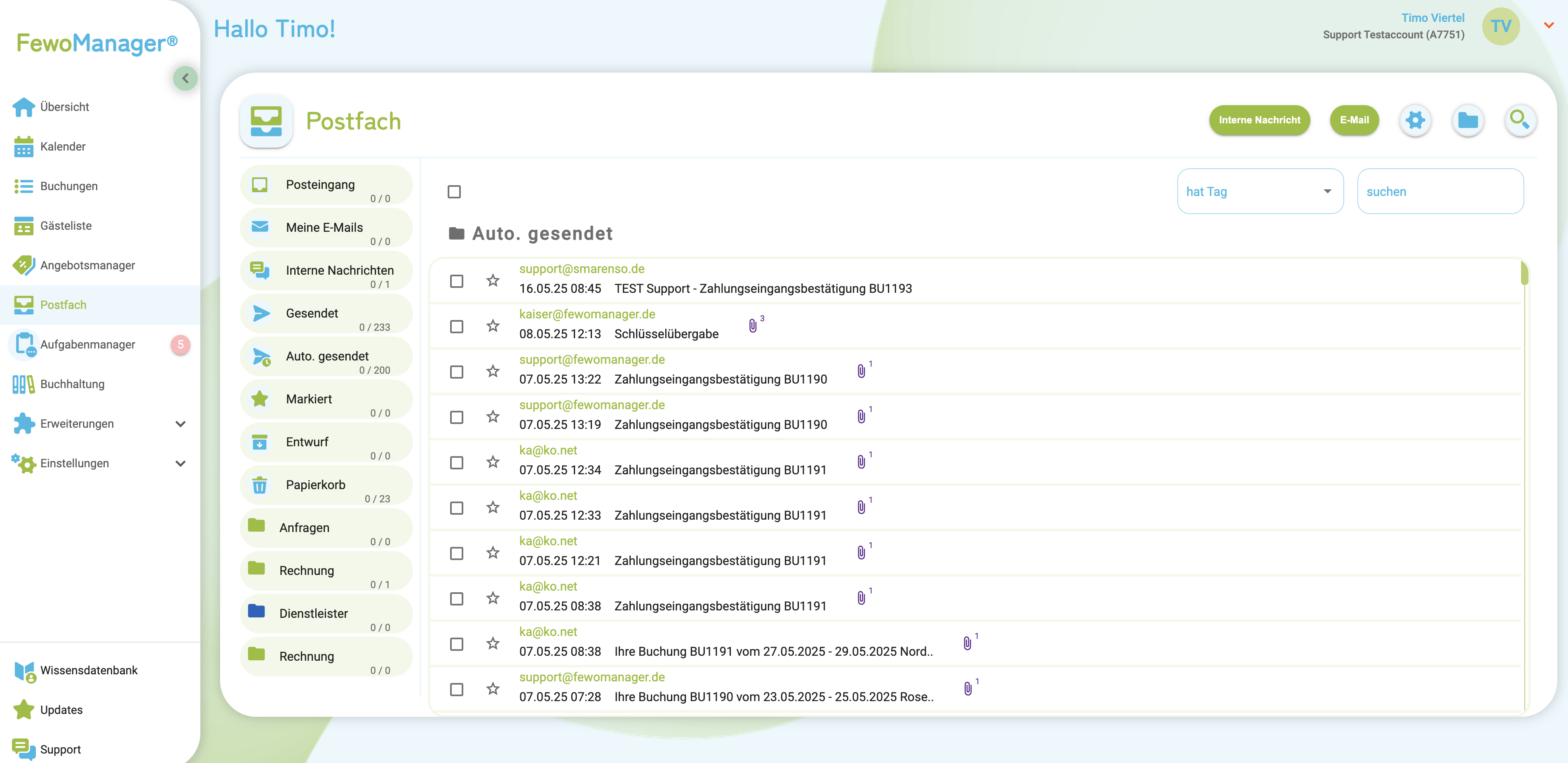The width and height of the screenshot is (1568, 763).
Task: Click the Interne Nachricht button
Action: [1260, 120]
